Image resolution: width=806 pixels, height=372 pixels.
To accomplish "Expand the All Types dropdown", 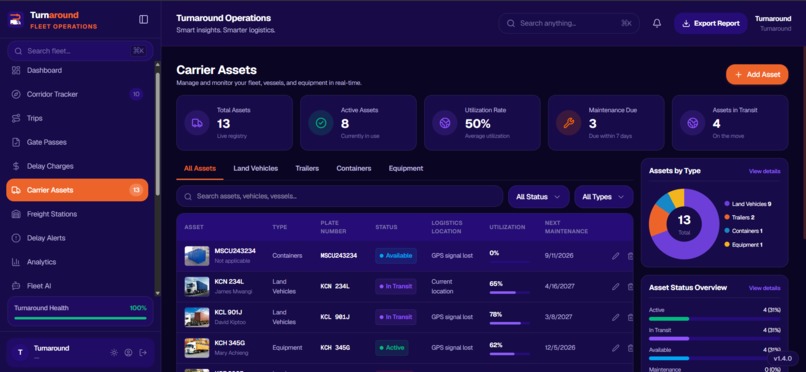I will (x=603, y=197).
